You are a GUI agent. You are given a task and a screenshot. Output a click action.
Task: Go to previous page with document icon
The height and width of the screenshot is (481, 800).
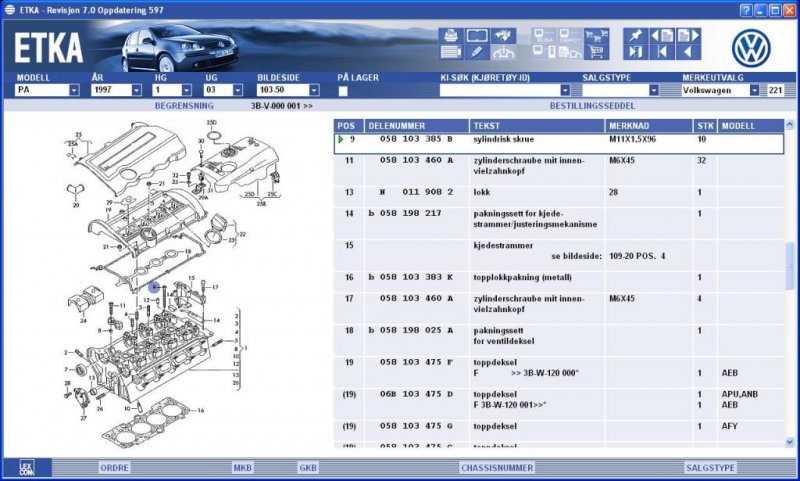point(661,36)
